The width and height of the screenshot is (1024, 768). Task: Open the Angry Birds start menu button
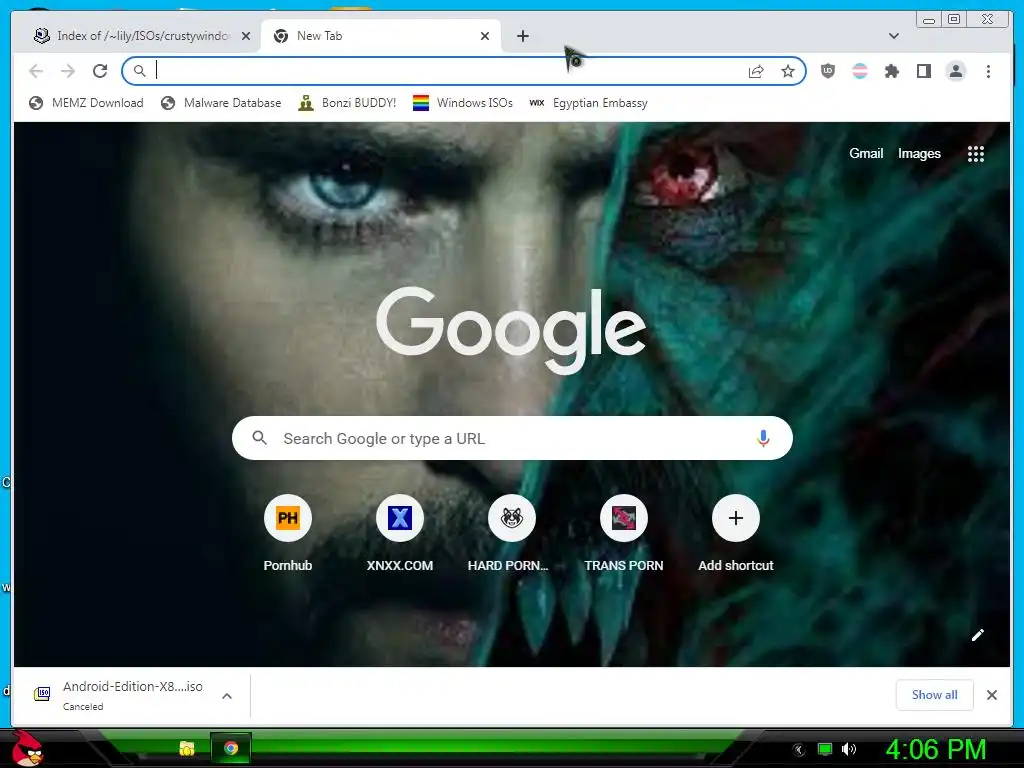coord(28,748)
